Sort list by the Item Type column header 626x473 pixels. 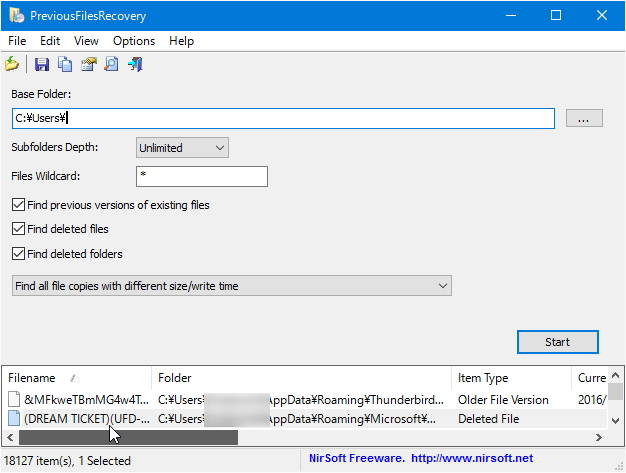tap(511, 378)
